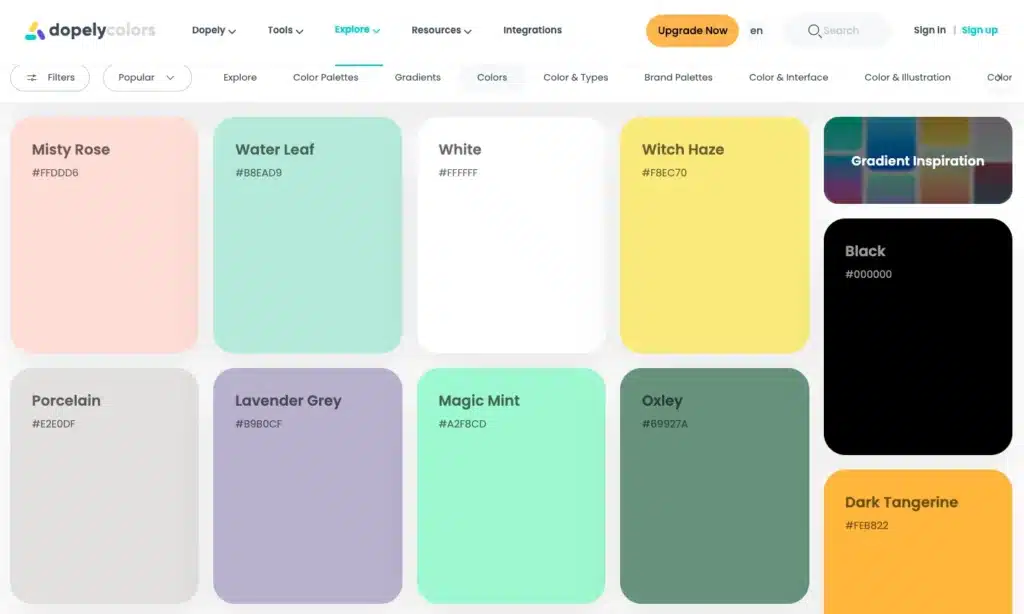Screen dimensions: 1024x614
Task: Click the Filters sliders icon
Action: coord(32,78)
